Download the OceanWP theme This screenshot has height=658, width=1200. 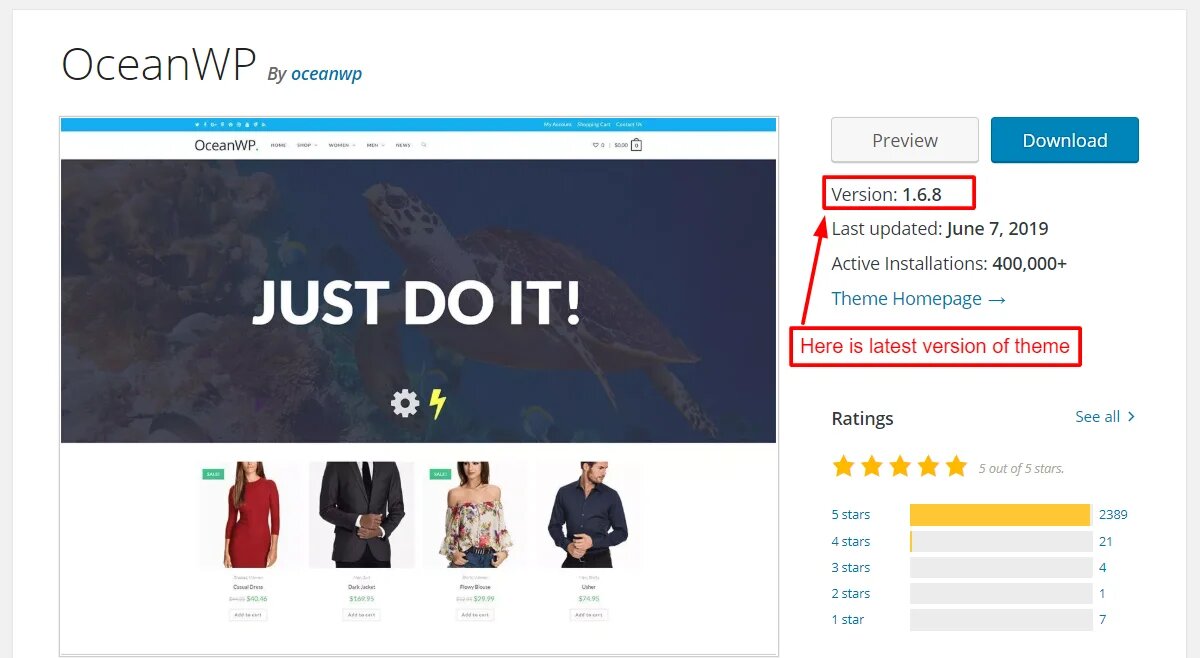(1065, 140)
